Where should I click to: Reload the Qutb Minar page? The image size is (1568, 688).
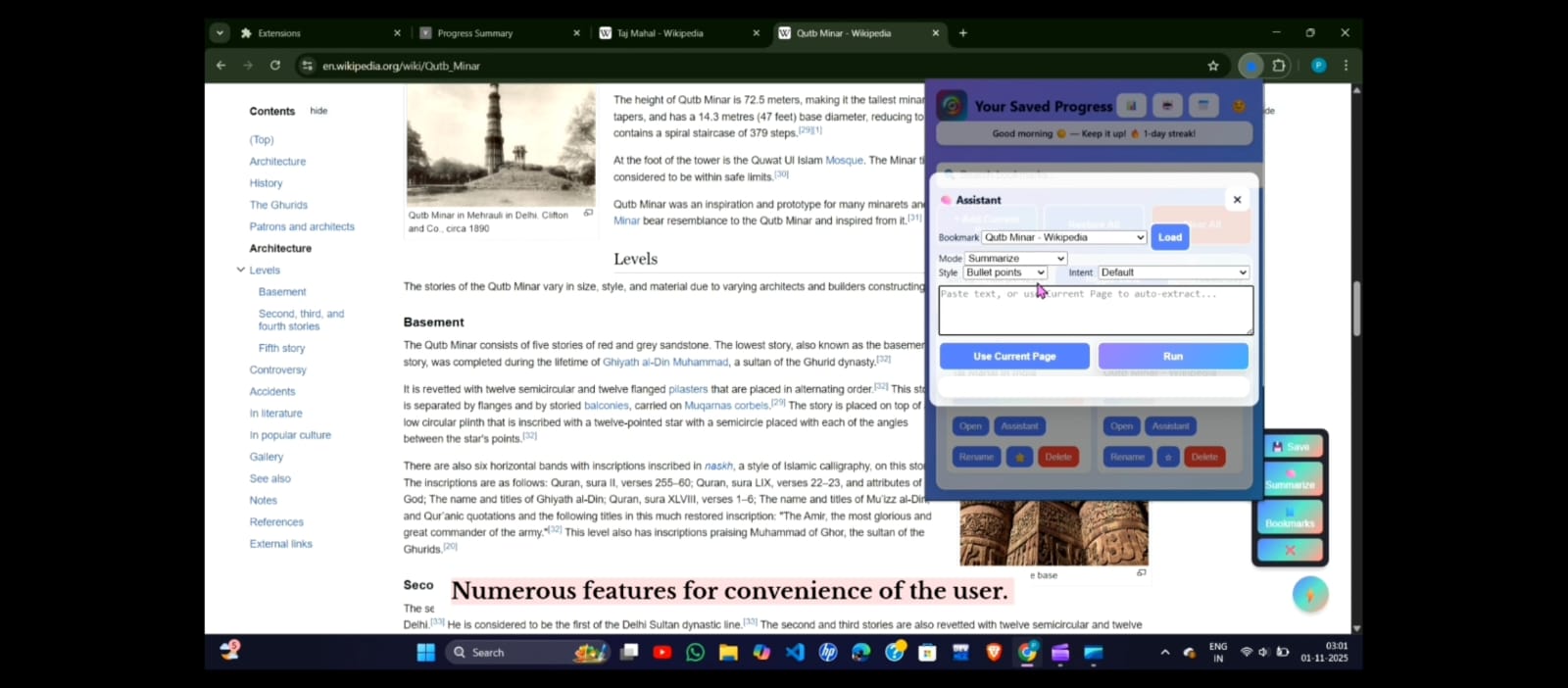pos(275,66)
